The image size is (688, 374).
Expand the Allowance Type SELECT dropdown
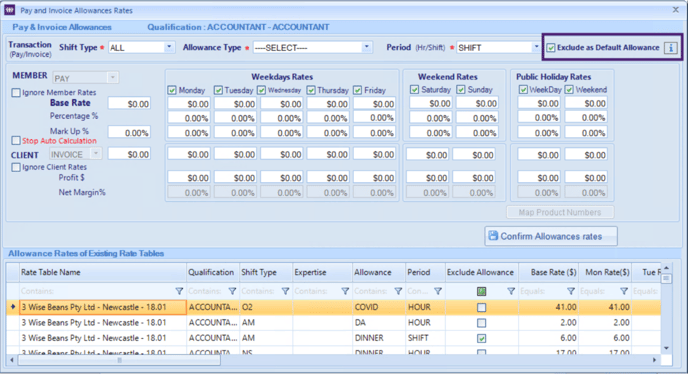click(366, 47)
